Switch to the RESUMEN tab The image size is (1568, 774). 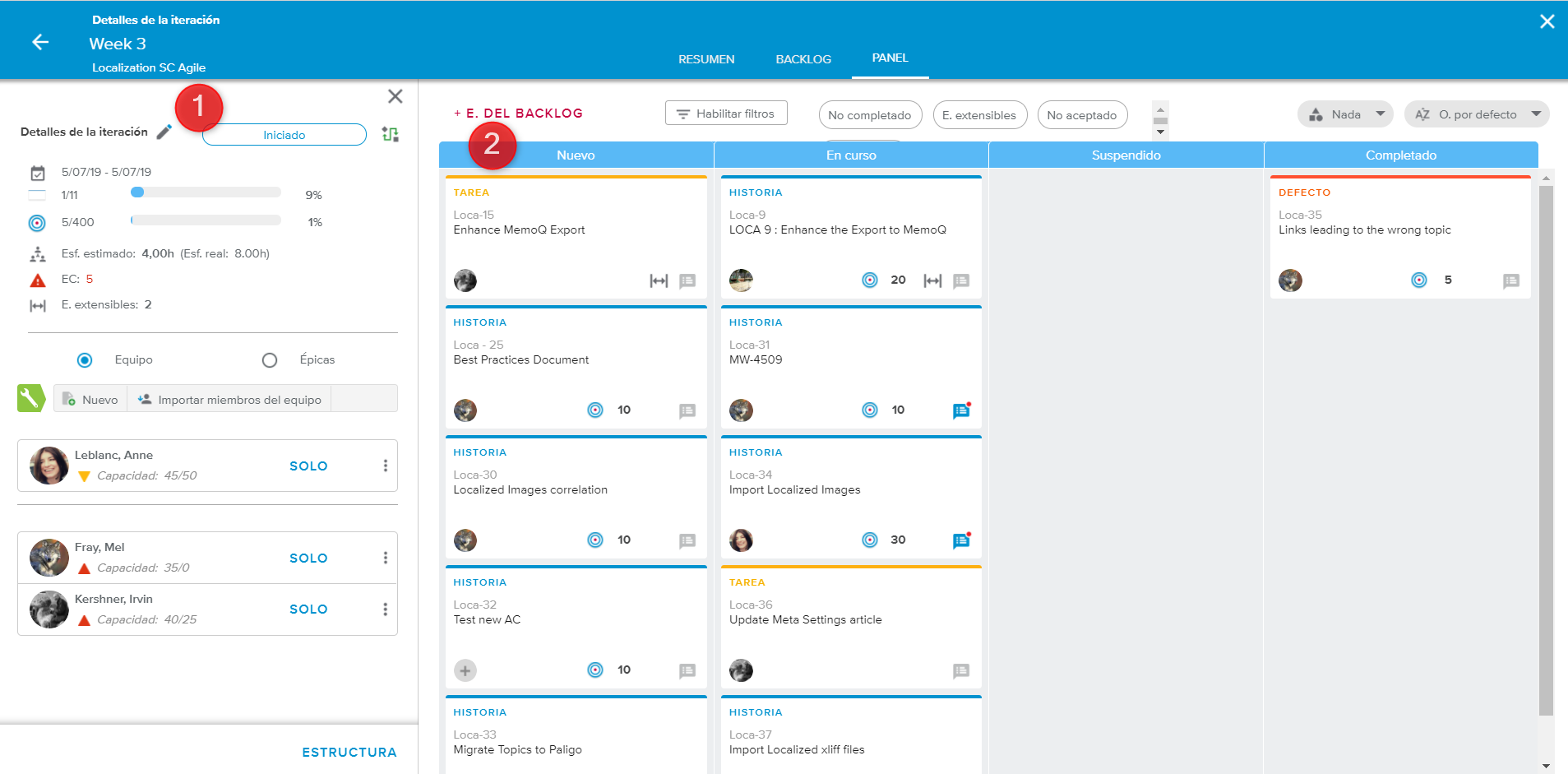click(x=706, y=59)
